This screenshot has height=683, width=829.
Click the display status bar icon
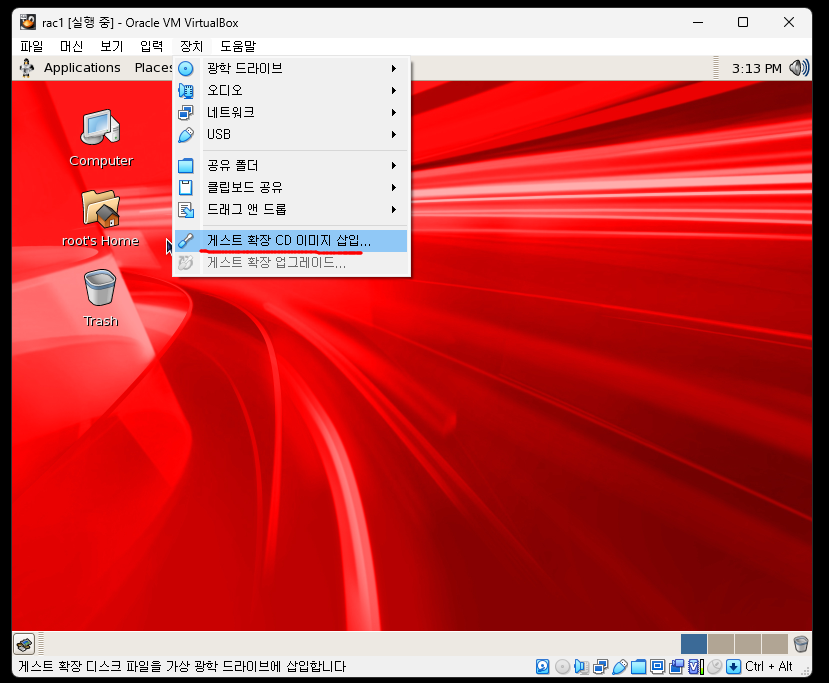pos(658,667)
